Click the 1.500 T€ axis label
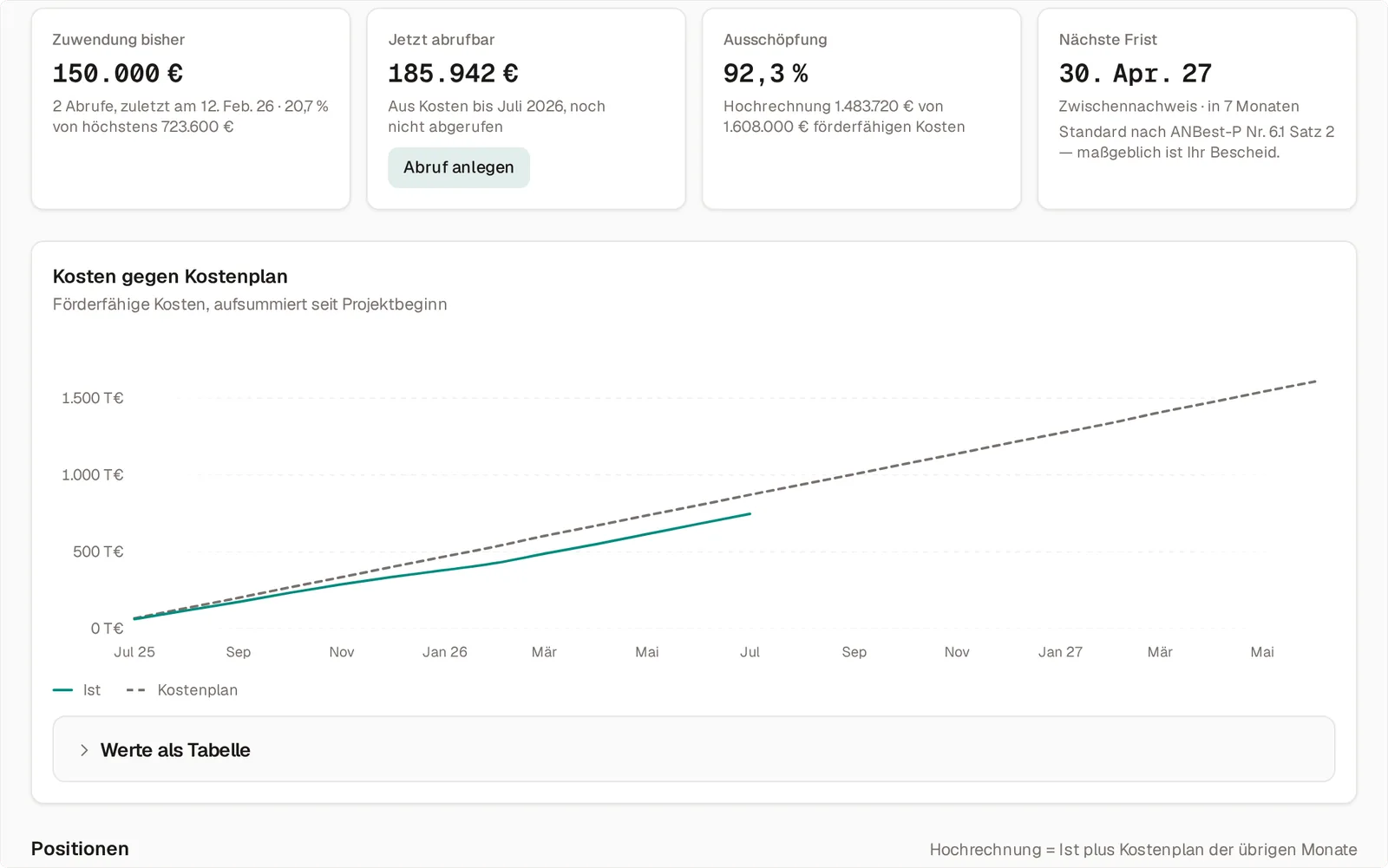Viewport: 1388px width, 868px height. 92,398
